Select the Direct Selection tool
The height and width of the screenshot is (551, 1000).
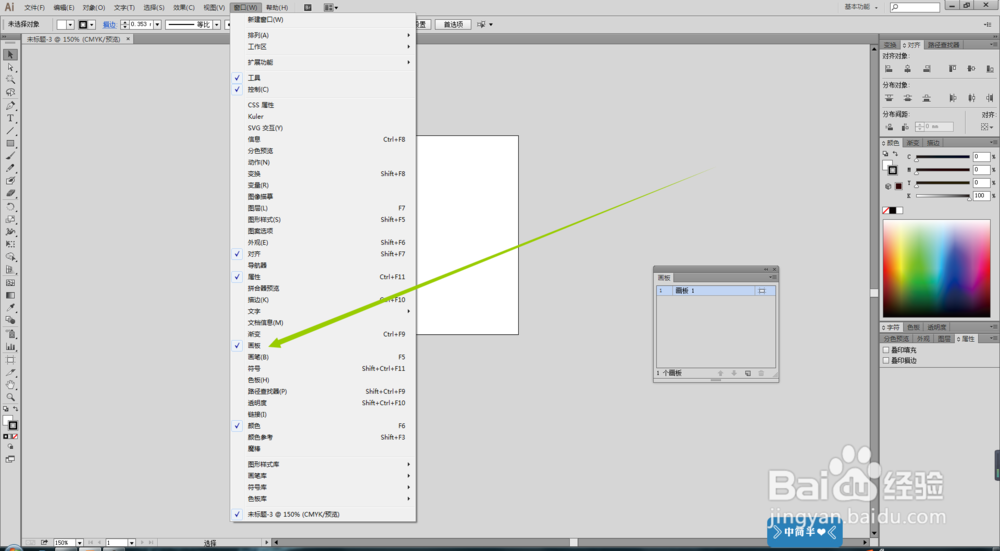pos(10,67)
